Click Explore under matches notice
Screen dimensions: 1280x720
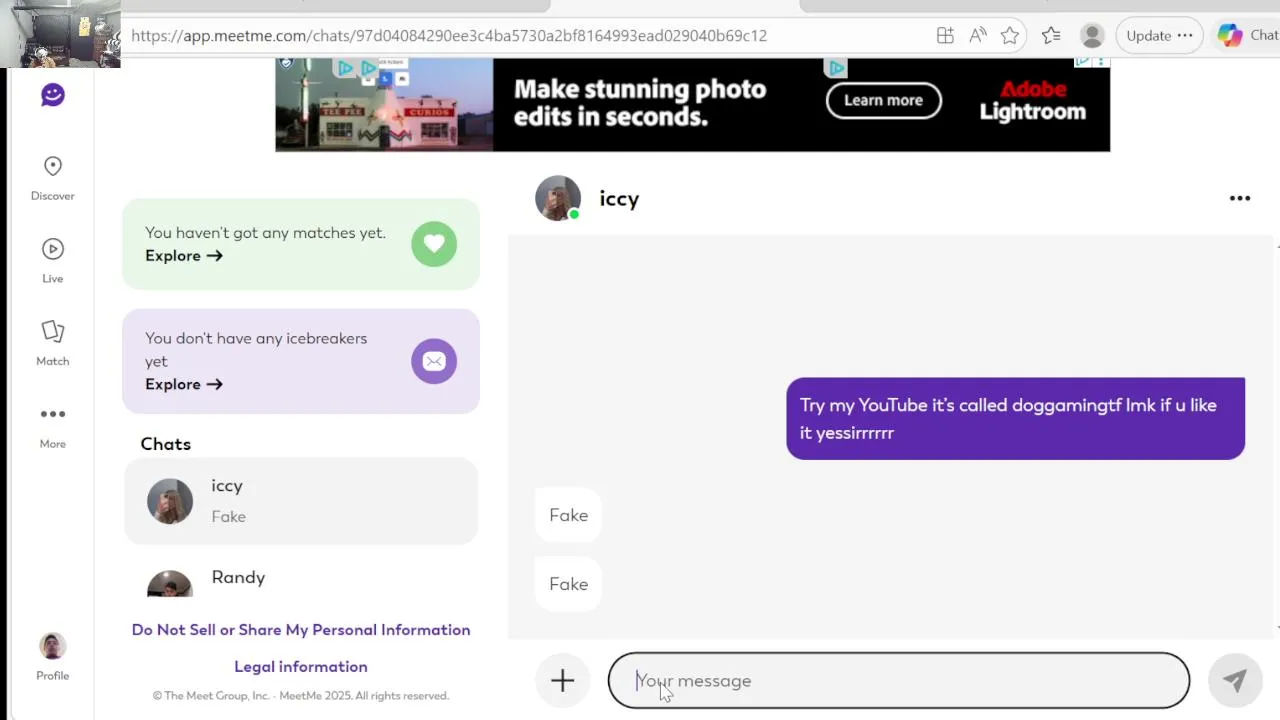coord(184,256)
